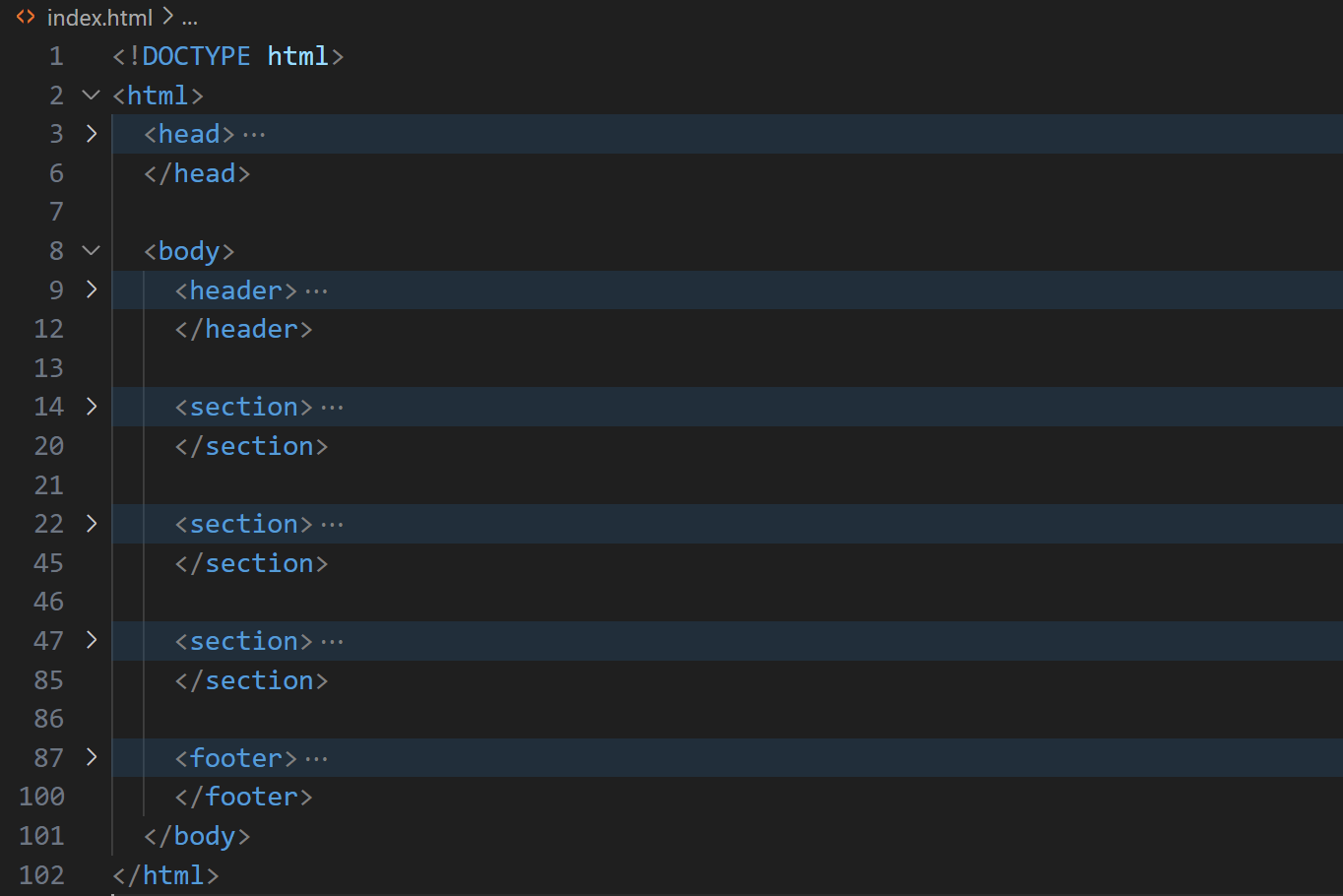1343x896 pixels.
Task: Select line number 101 in the gutter
Action: 41,836
